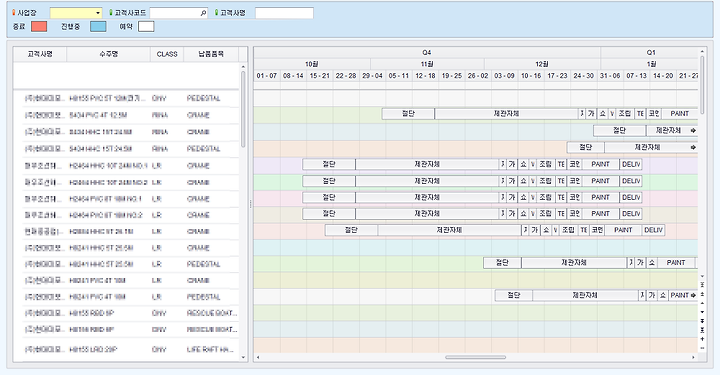Screen dimensions: 720x375
Task: Click the blue 진행중 color swatch
Action: [98, 27]
